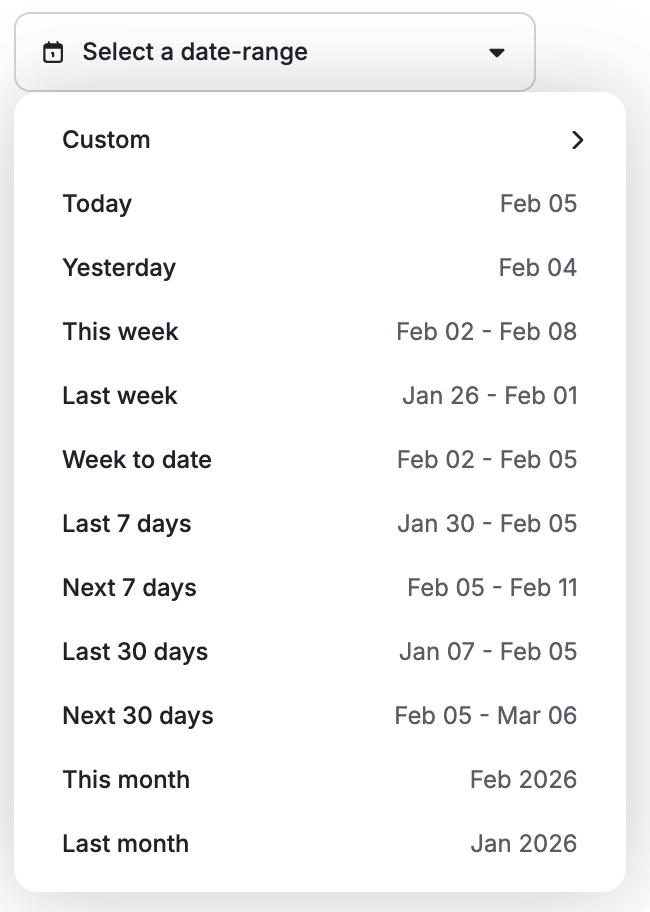
Task: Select This week range
Action: (x=120, y=332)
